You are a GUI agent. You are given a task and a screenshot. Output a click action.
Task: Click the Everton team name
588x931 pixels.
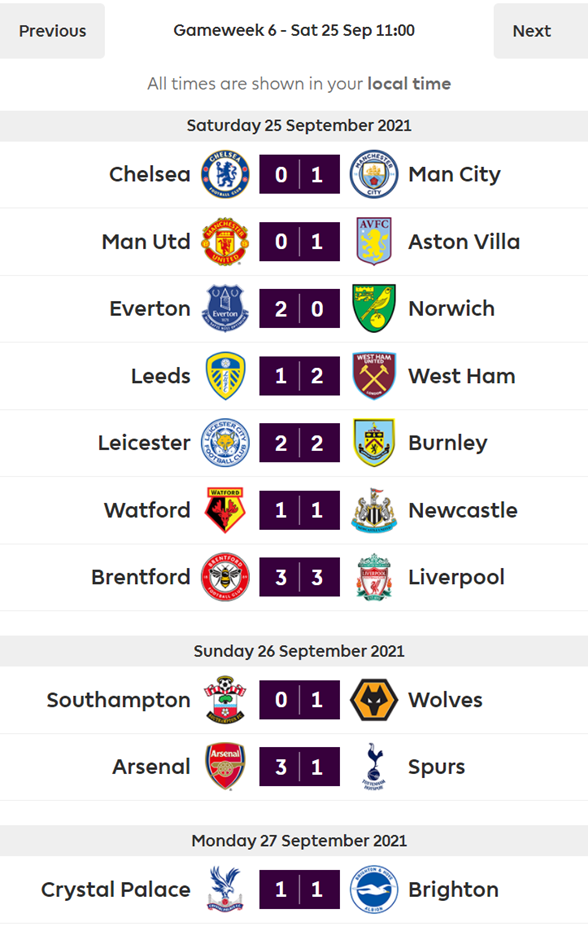coord(150,309)
